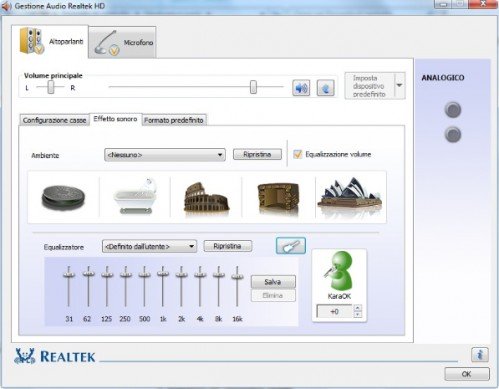Image resolution: width=499 pixels, height=389 pixels.
Task: Open the Ambiente dropdown showing Nessuno
Action: (165, 155)
